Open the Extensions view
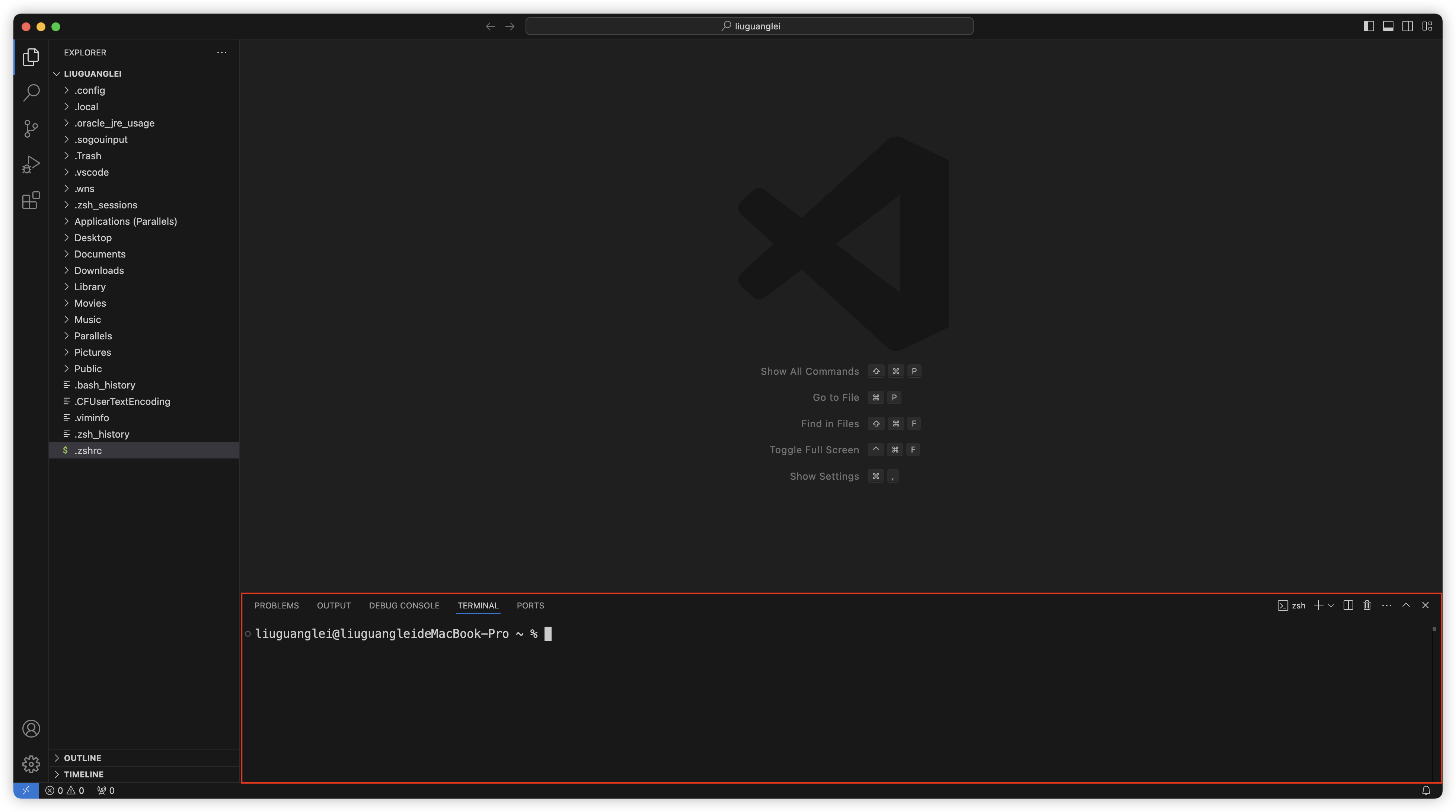This screenshot has width=1456, height=812. pyautogui.click(x=31, y=200)
